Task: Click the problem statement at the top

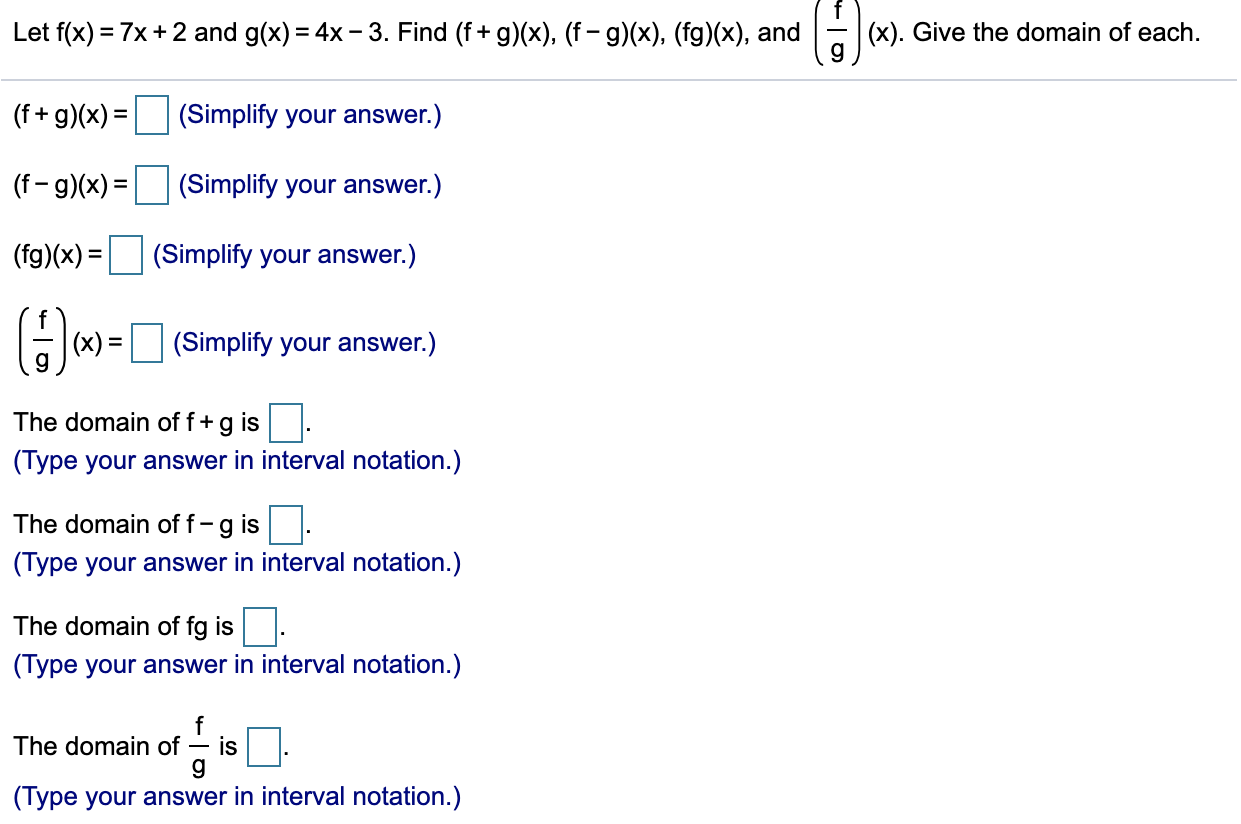Action: 400,31
